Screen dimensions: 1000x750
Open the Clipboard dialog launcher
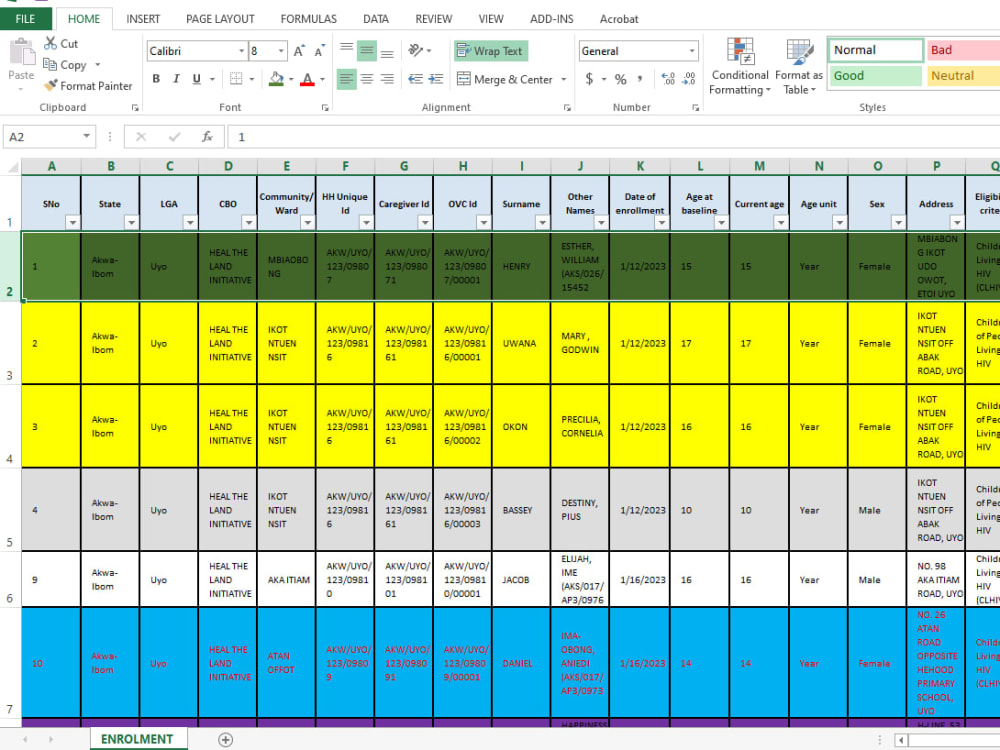pos(135,108)
